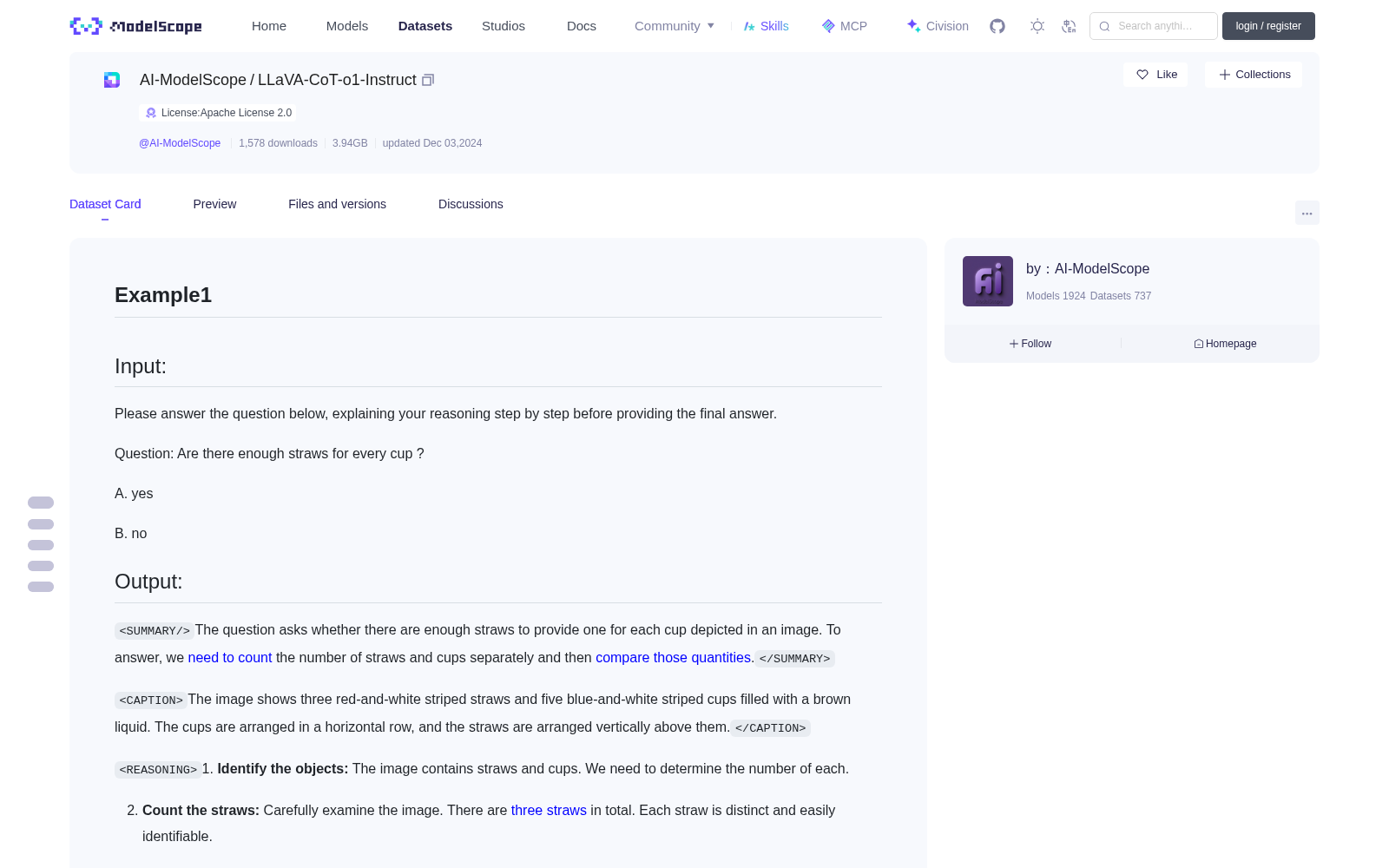Copy the dataset name with the copy icon
This screenshot has height=868, width=1389.
click(x=428, y=80)
